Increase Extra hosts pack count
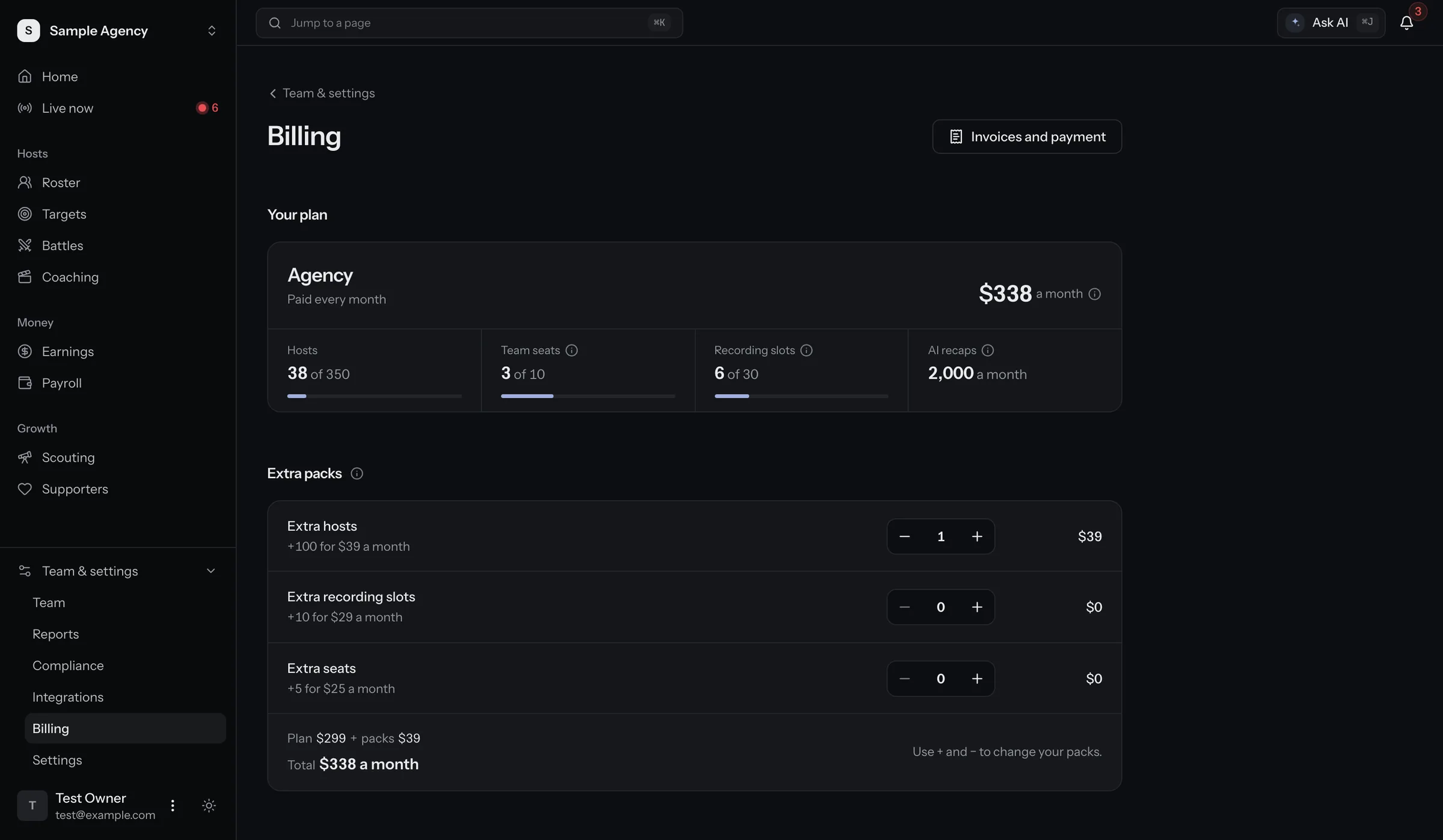Image resolution: width=1443 pixels, height=840 pixels. (x=977, y=536)
